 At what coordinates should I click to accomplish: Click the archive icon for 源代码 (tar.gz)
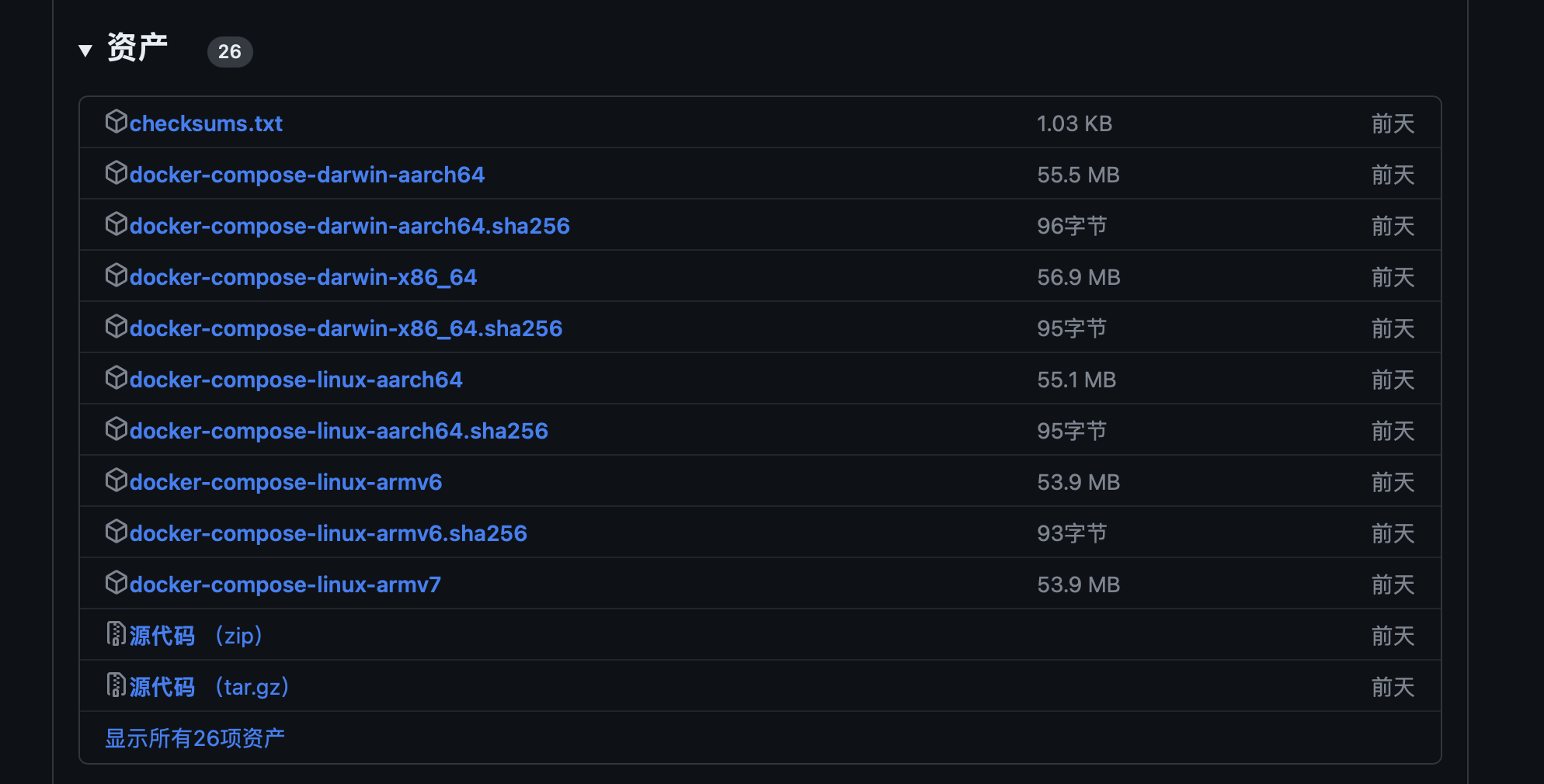coord(116,685)
